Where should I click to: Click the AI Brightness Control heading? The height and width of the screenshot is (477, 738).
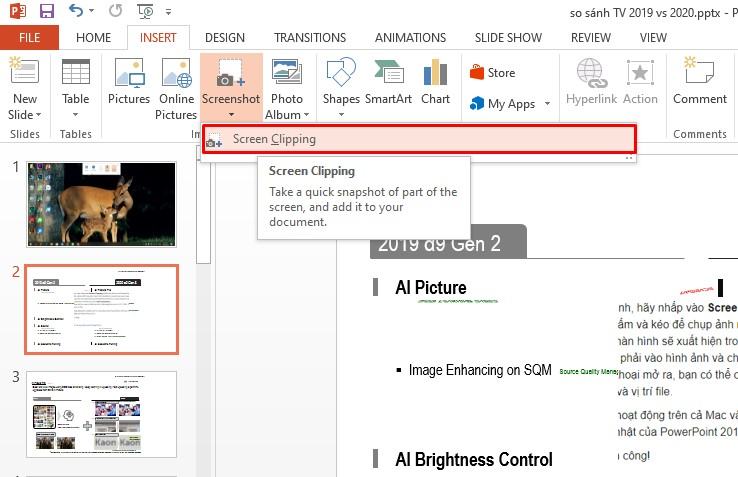coord(474,460)
